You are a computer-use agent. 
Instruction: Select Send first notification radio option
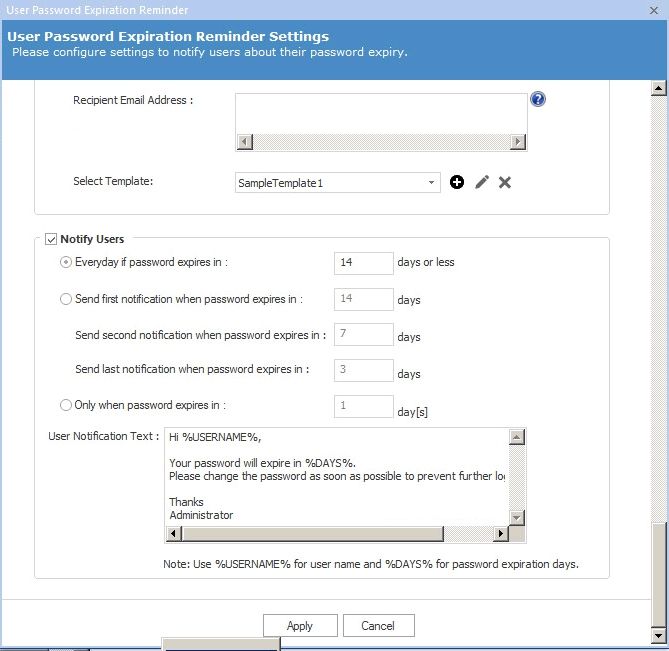[66, 299]
